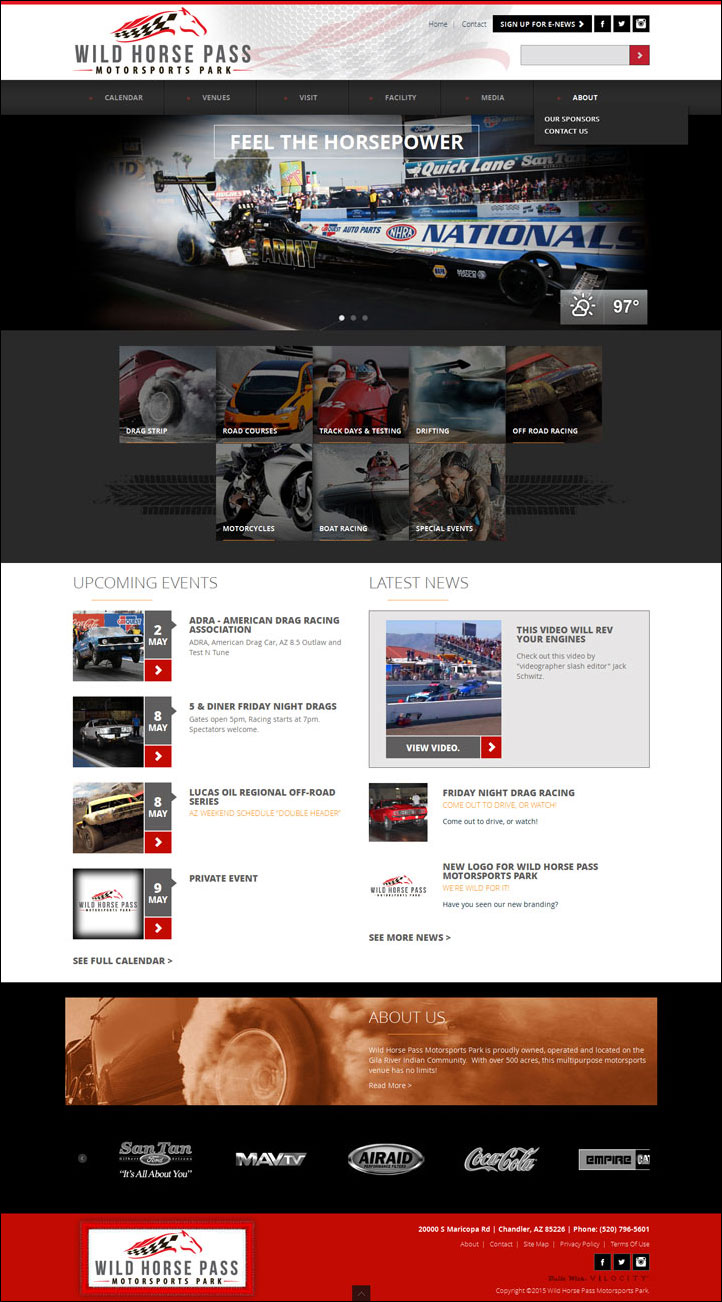Image resolution: width=722 pixels, height=1302 pixels.
Task: Expand the About nav menu
Action: (x=585, y=98)
